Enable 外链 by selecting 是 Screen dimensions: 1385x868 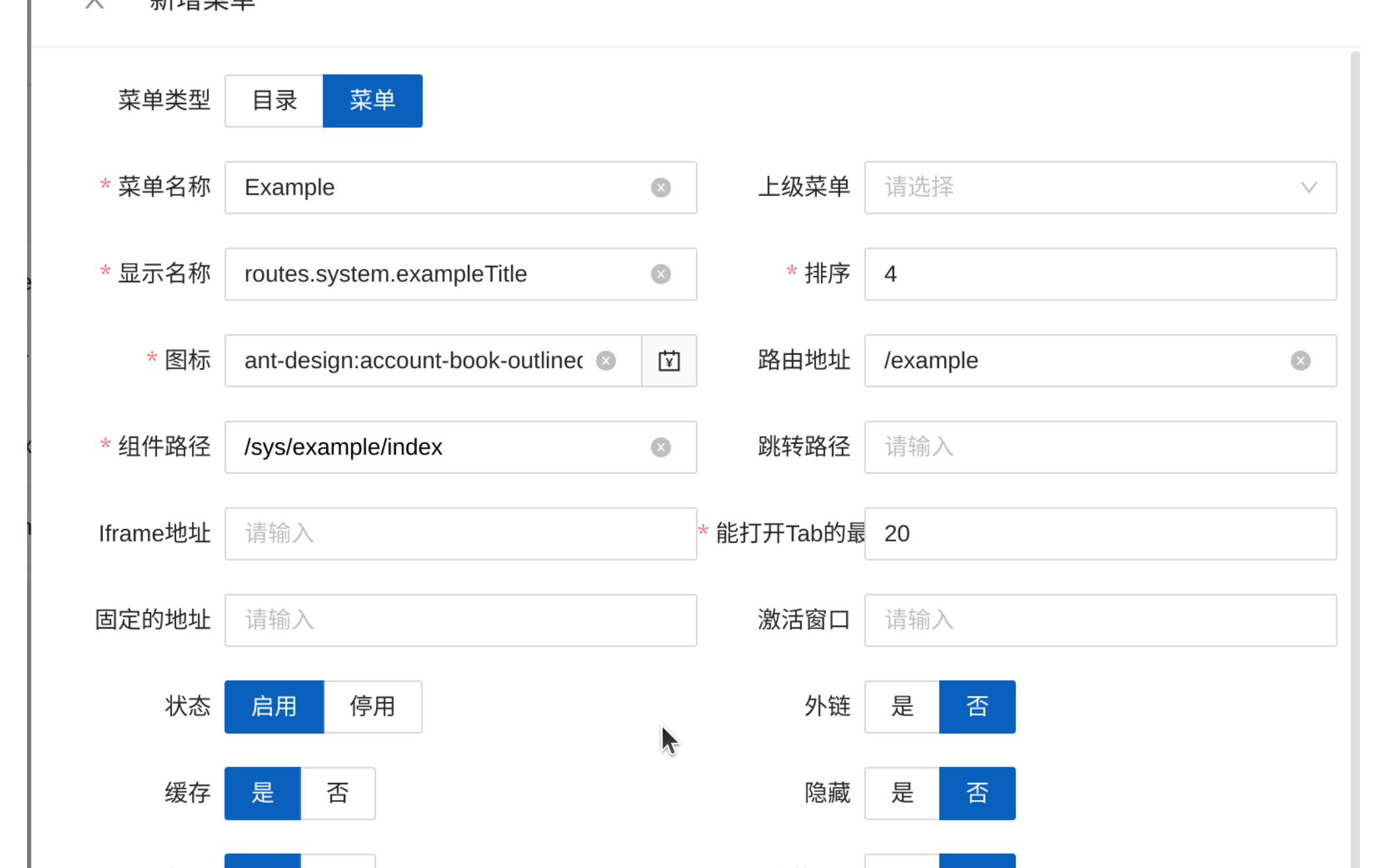point(901,706)
